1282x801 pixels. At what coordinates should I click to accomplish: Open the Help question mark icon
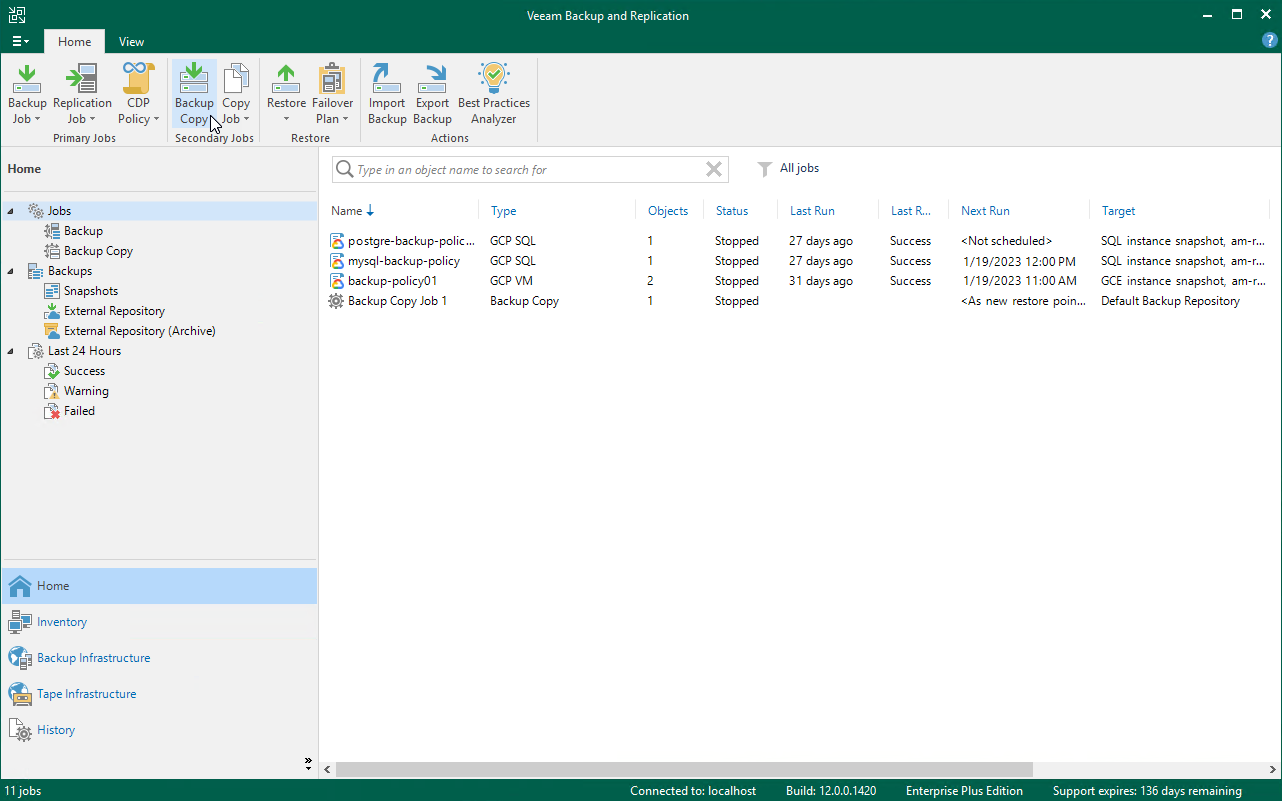[x=1270, y=41]
